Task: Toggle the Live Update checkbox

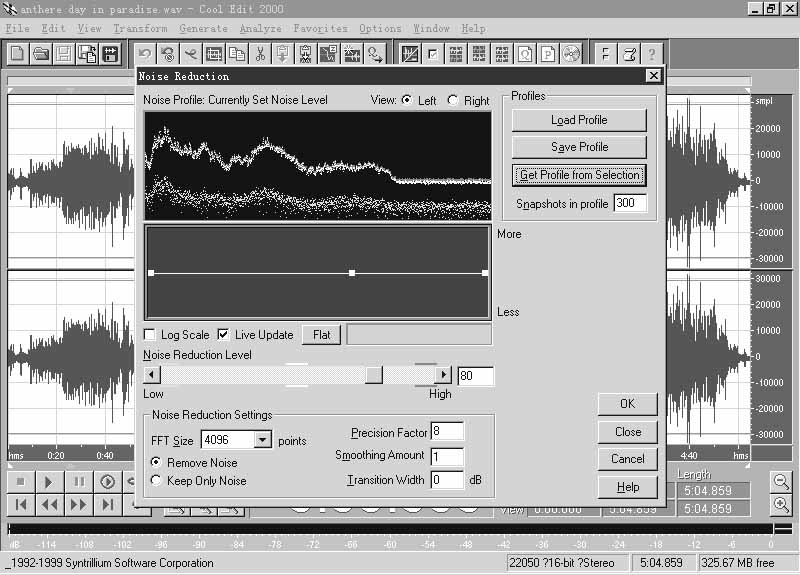Action: click(223, 335)
